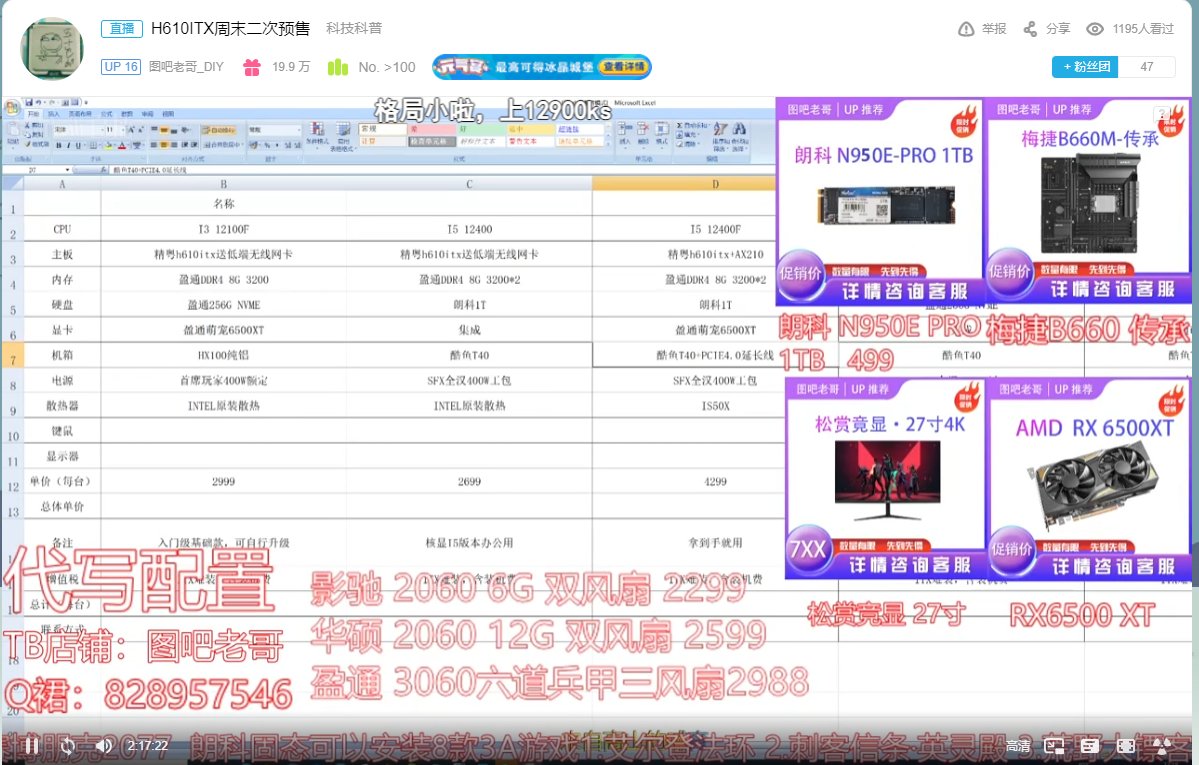The height and width of the screenshot is (765, 1199).
Task: Click the UP 16 level badge
Action: coord(121,67)
